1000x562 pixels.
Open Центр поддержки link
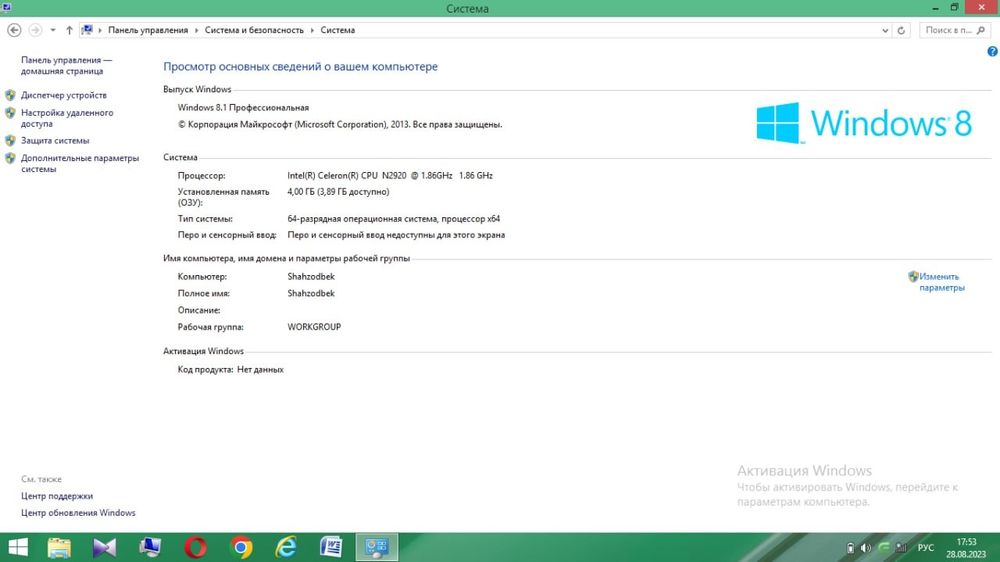[57, 496]
